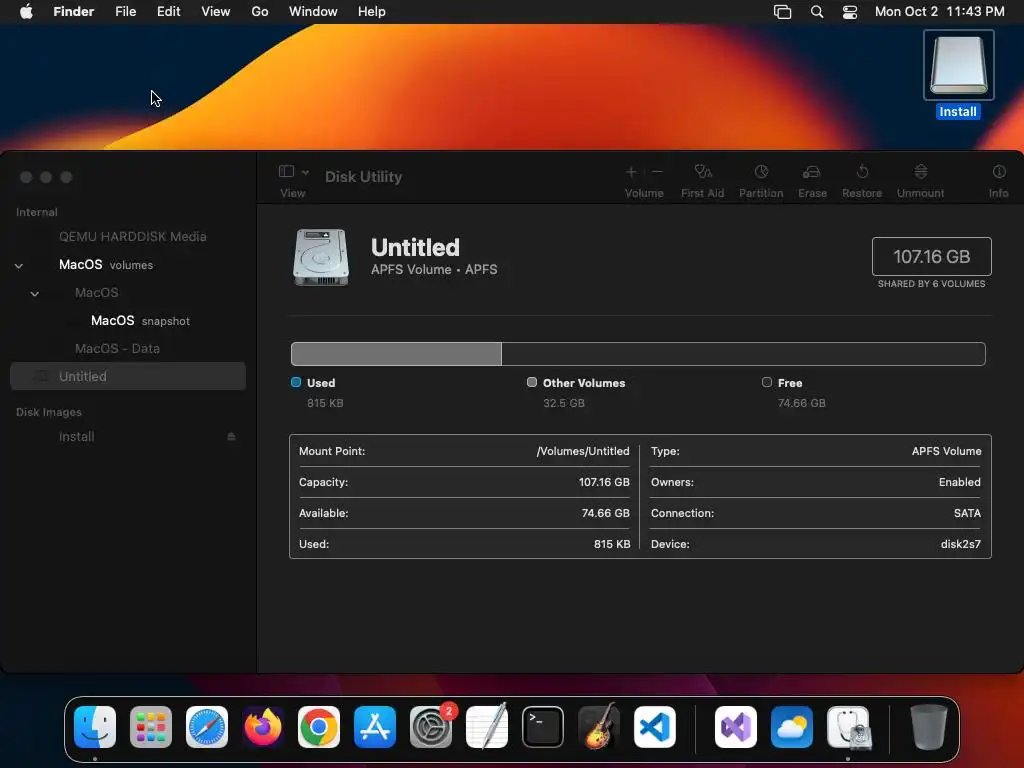Click the /Volumes/Untitled mount point value
This screenshot has height=768, width=1024.
(583, 451)
